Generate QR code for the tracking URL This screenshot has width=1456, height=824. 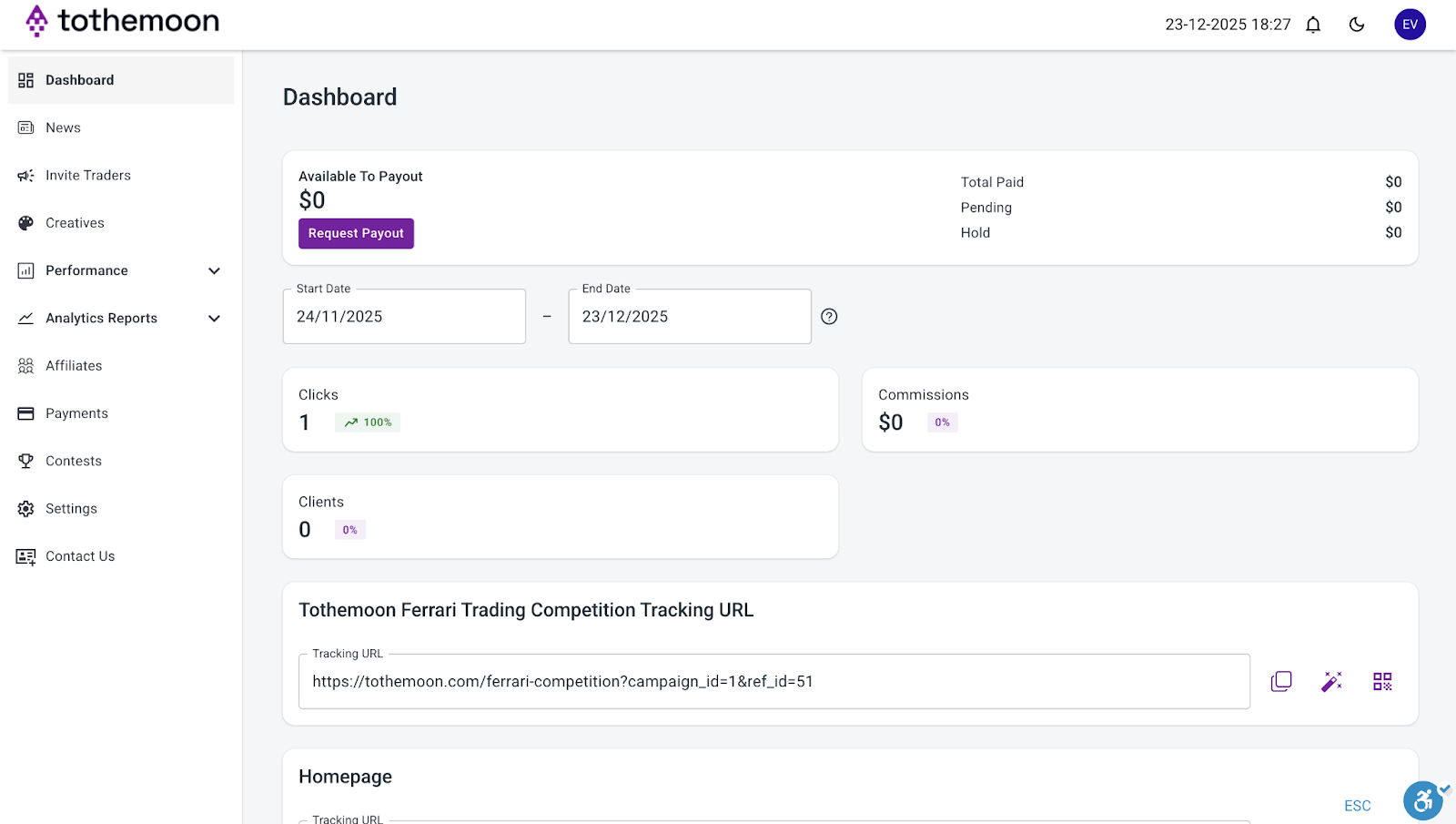1382,681
